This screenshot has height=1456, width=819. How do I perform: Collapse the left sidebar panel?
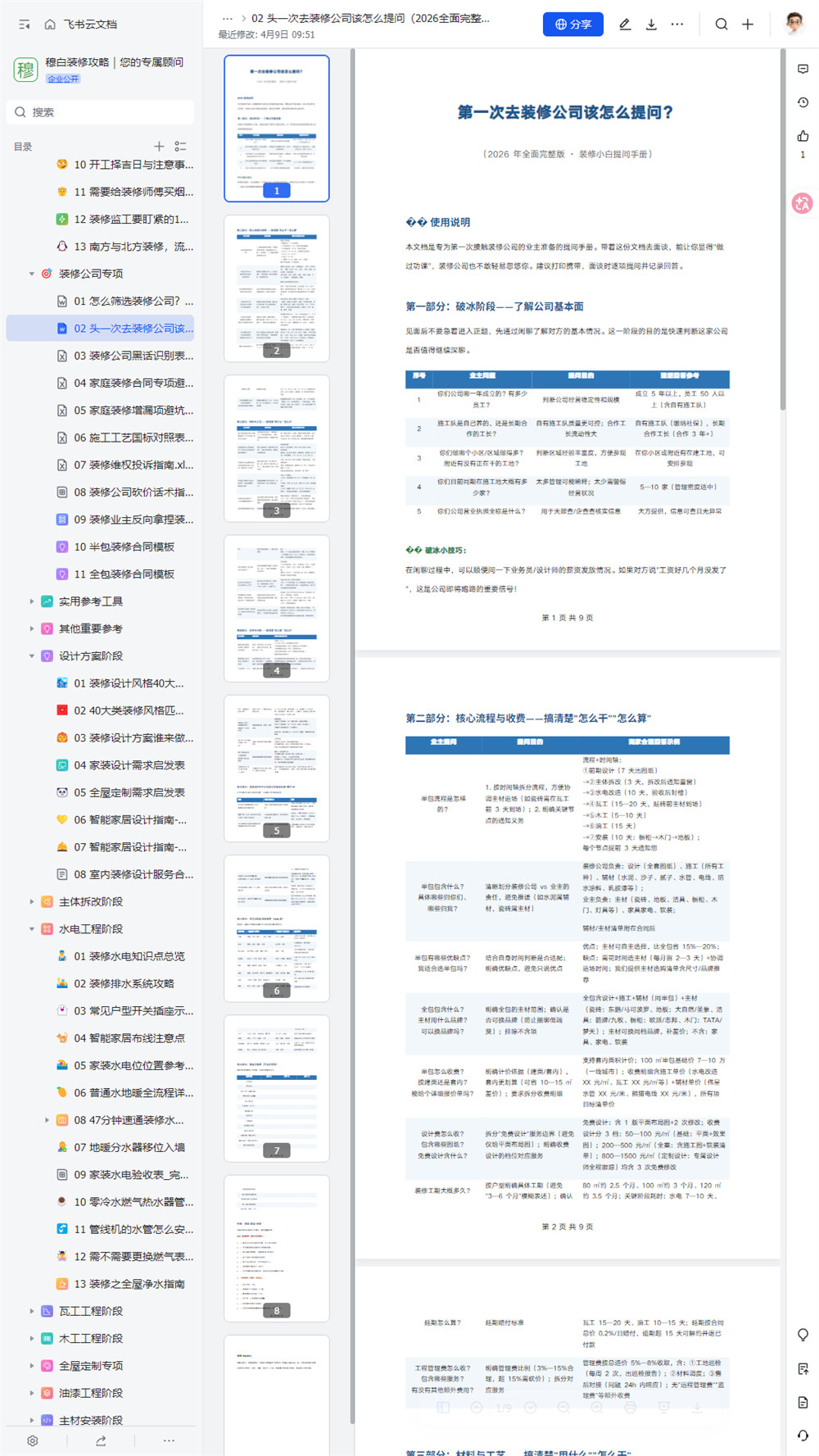(25, 25)
